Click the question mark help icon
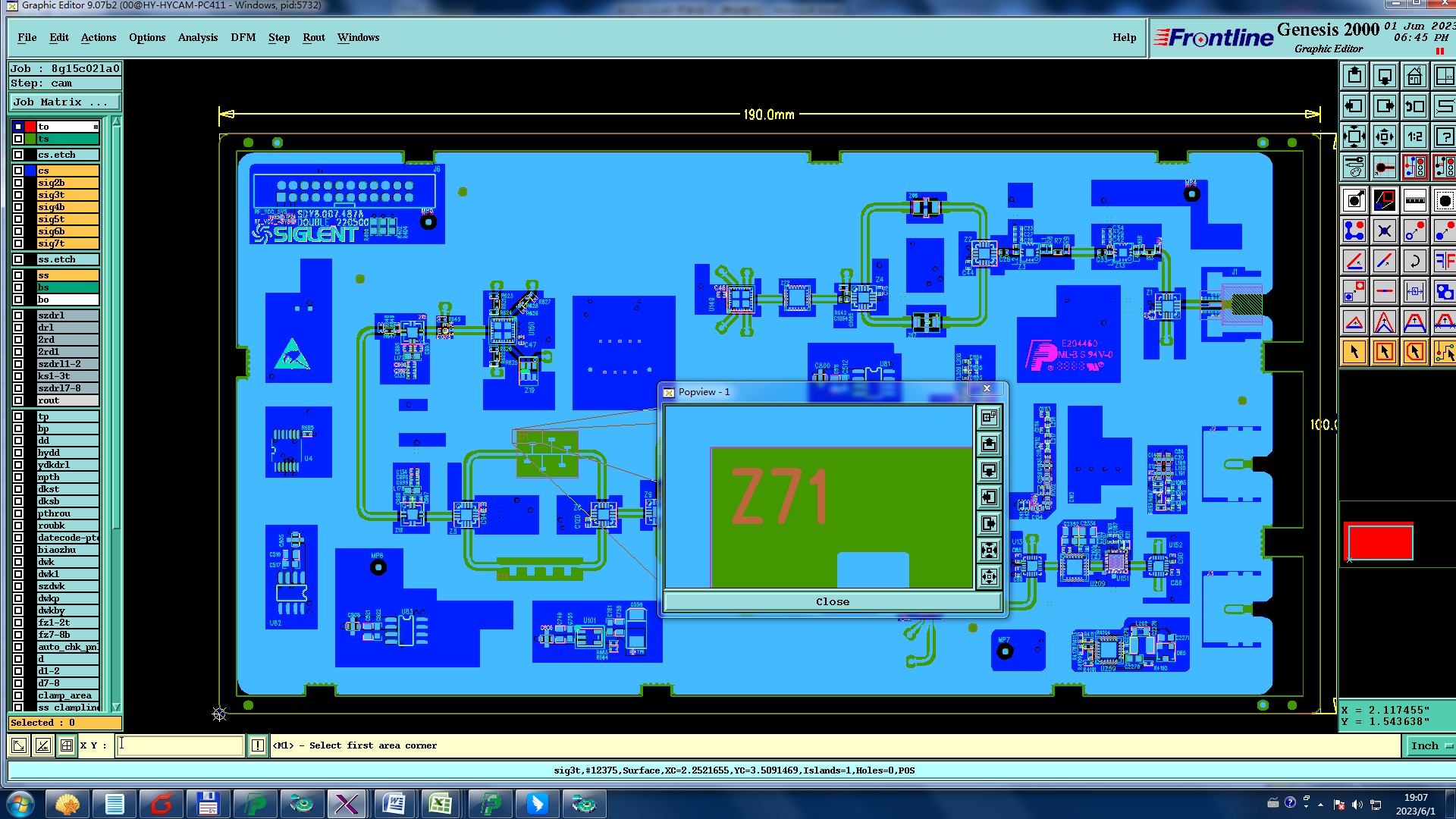 coord(1444,136)
